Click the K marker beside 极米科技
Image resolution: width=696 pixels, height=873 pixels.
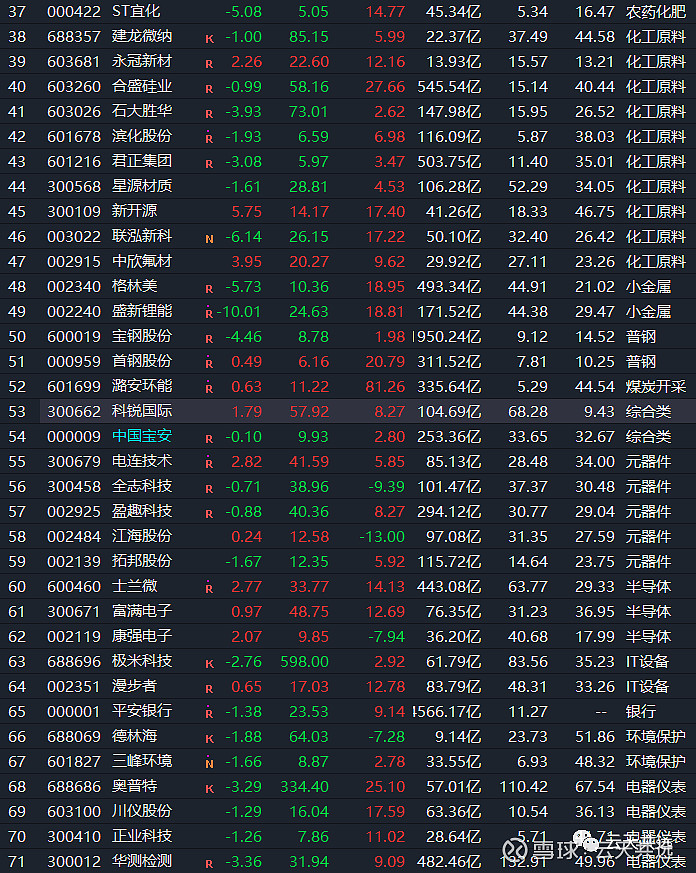click(209, 664)
